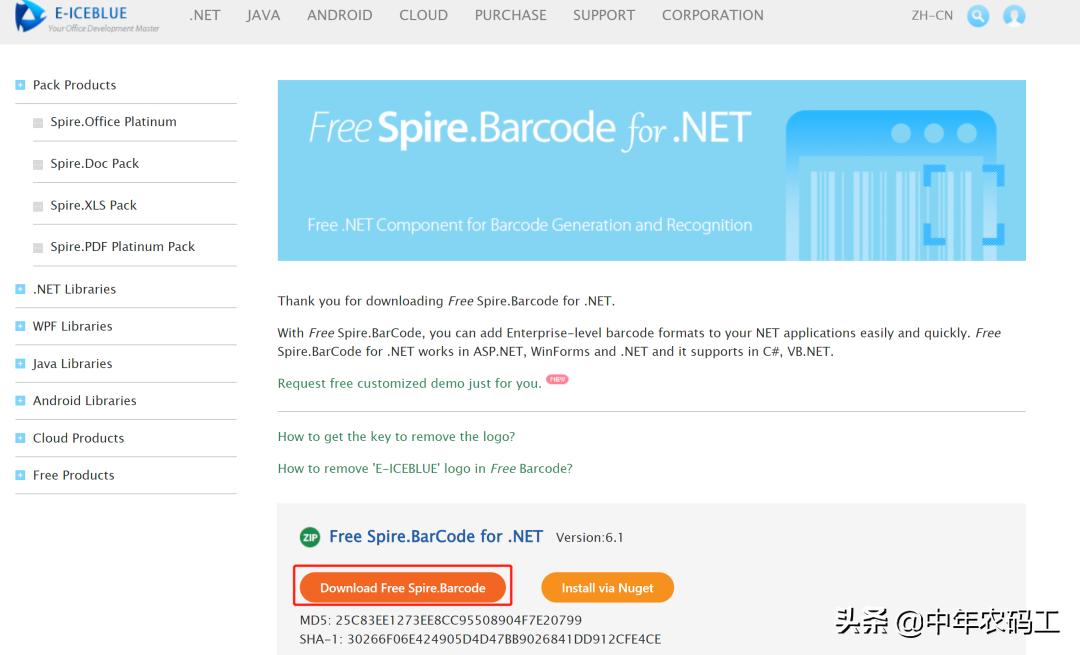
Task: Expand the WPF Libraries section
Action: click(x=20, y=326)
